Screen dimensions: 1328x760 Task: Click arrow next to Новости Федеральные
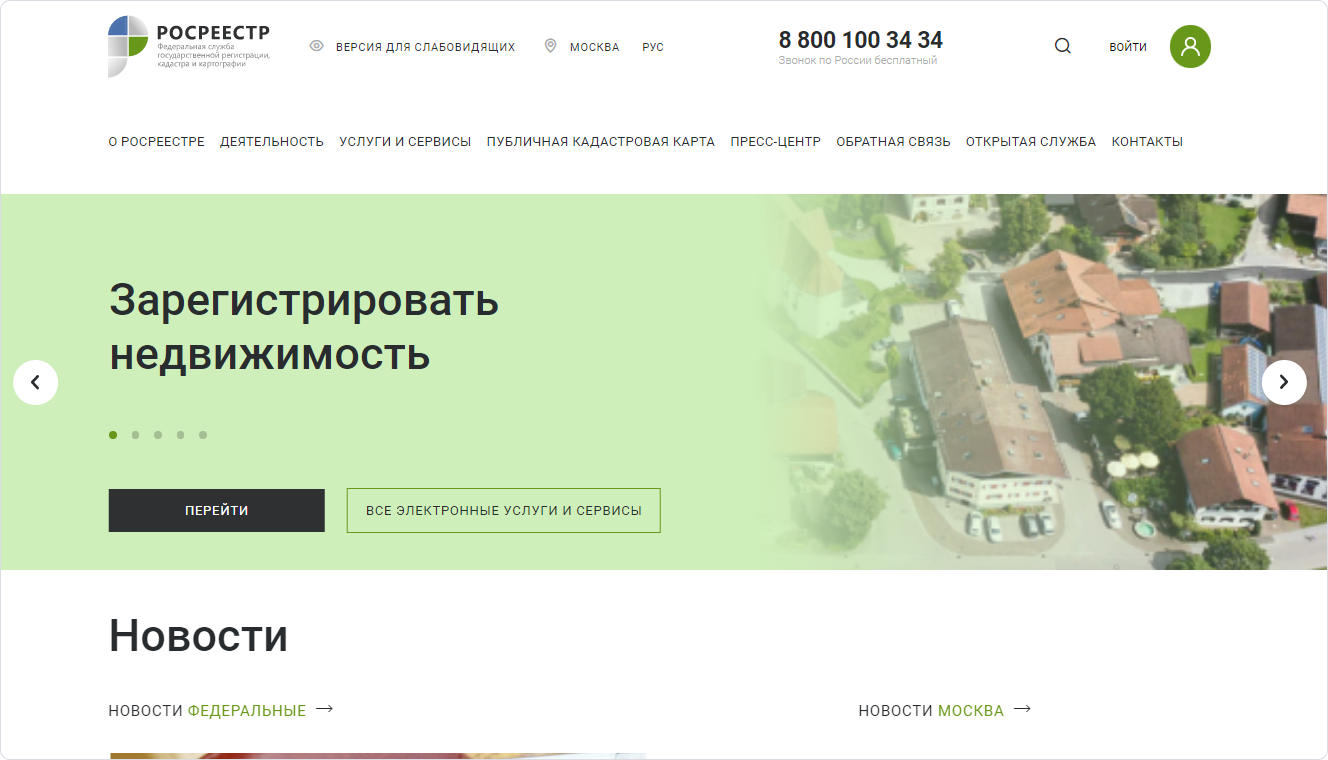pos(324,709)
